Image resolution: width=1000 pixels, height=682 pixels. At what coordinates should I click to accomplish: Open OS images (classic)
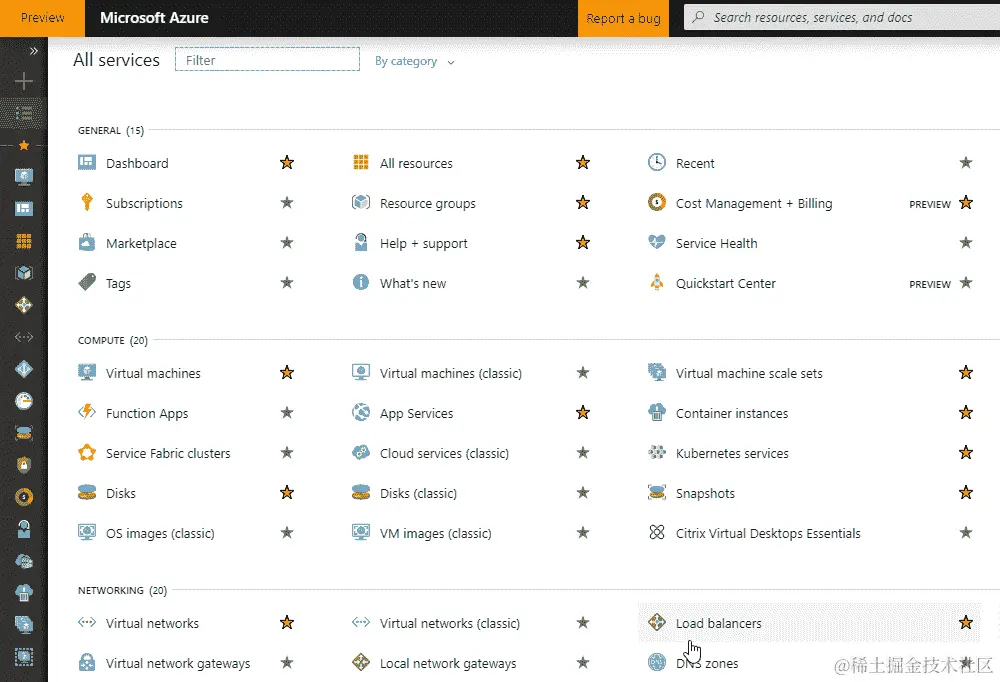160,533
